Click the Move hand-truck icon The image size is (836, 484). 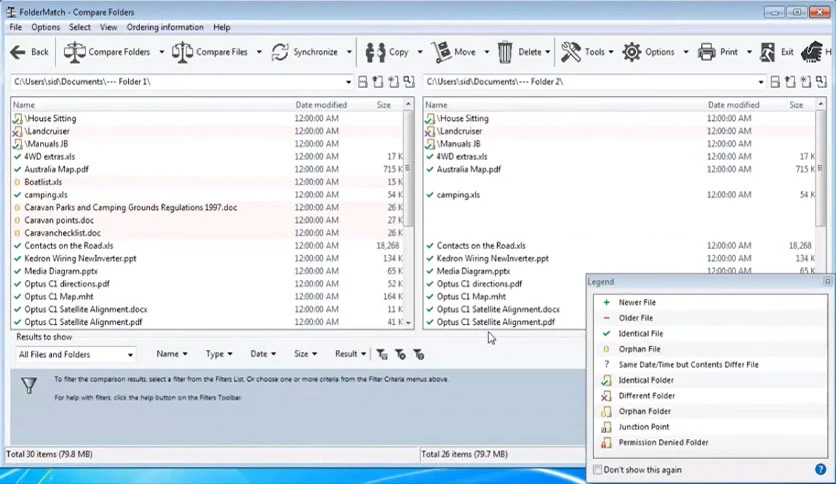click(x=441, y=52)
